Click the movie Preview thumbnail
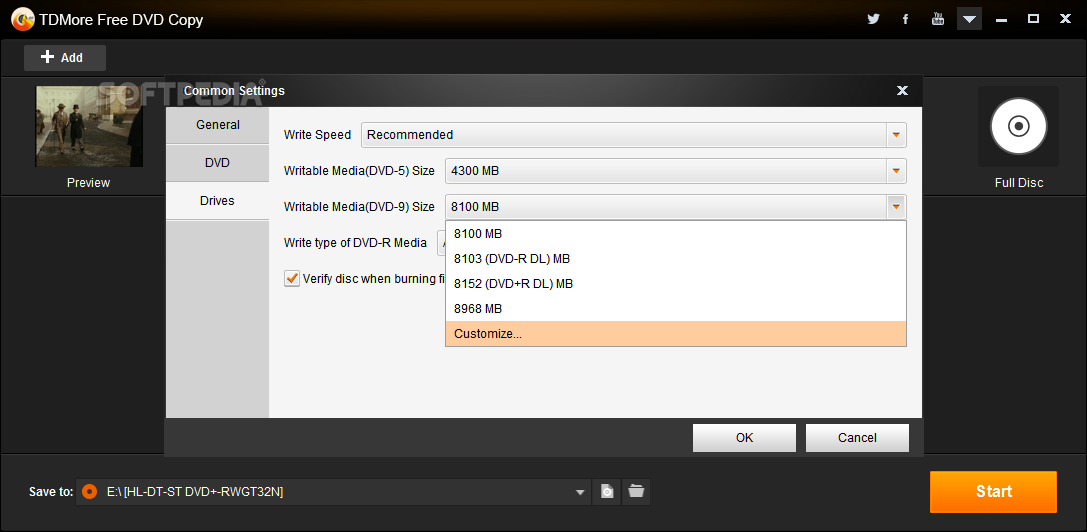 [89, 126]
